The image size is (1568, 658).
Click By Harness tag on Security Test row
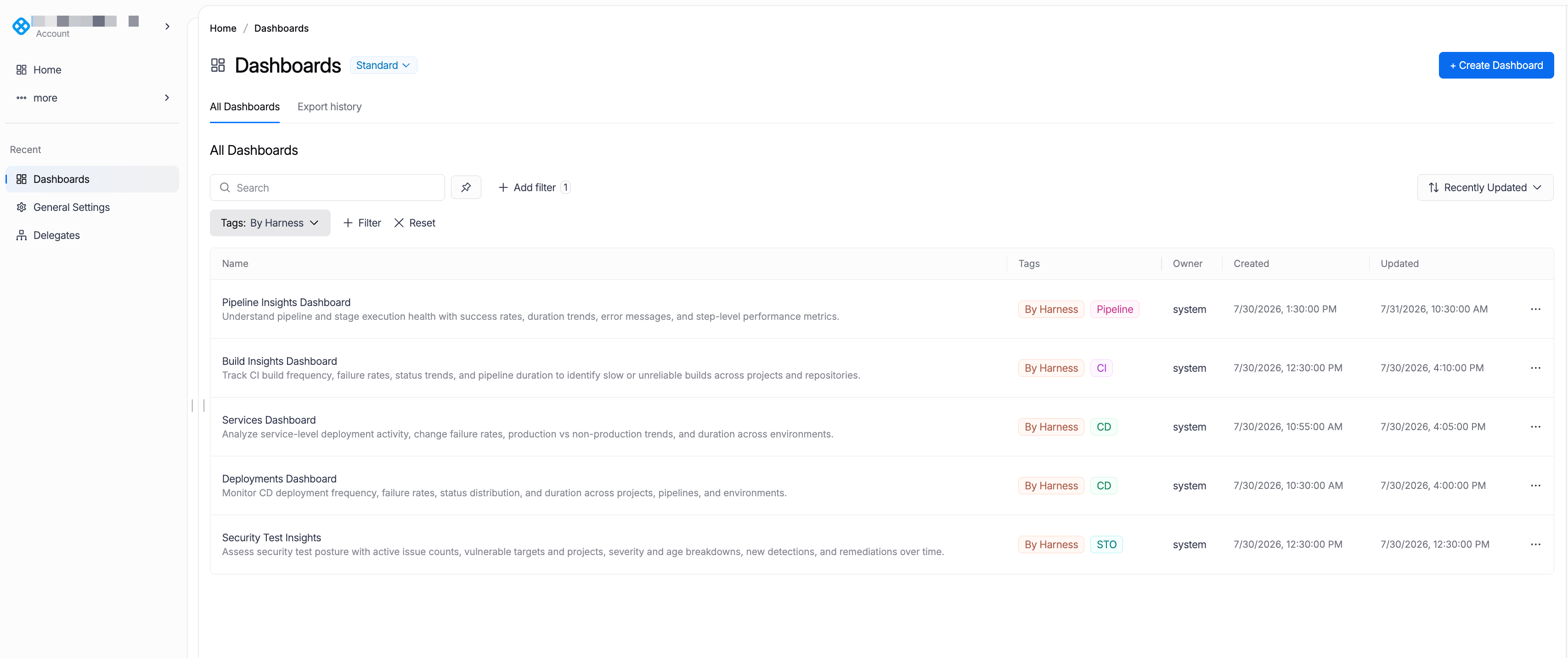(x=1050, y=544)
